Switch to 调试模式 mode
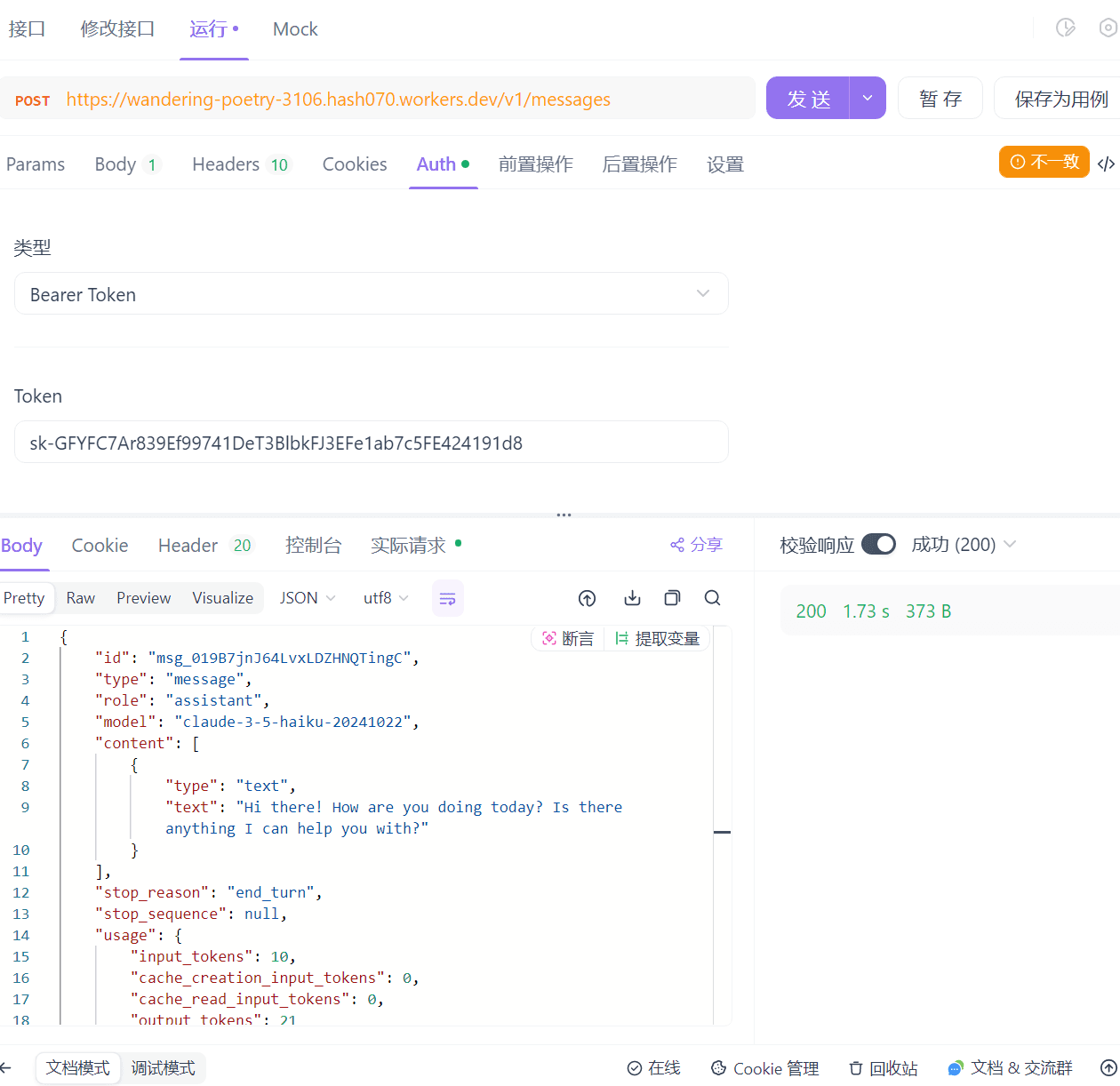Image resolution: width=1120 pixels, height=1086 pixels. click(163, 1067)
